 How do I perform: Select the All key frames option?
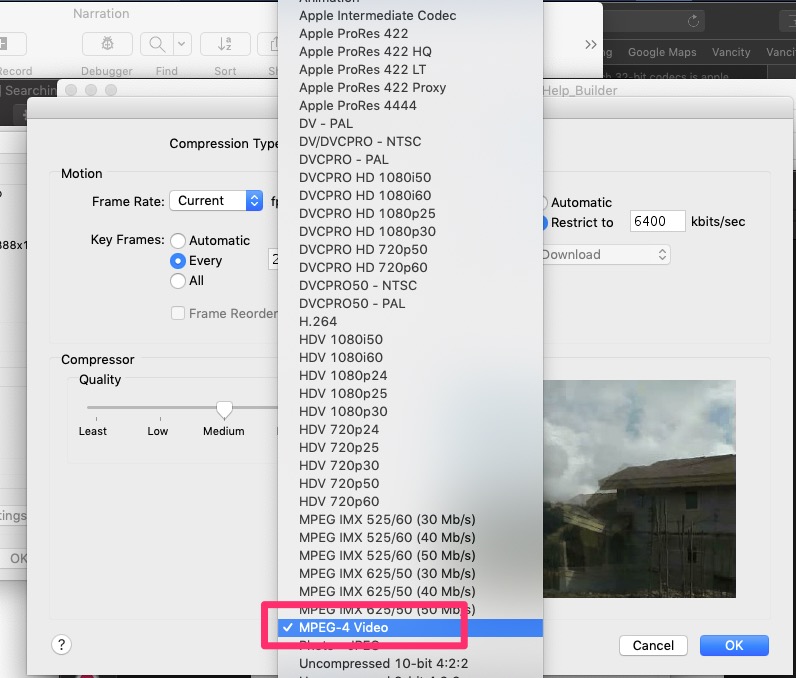(x=178, y=281)
